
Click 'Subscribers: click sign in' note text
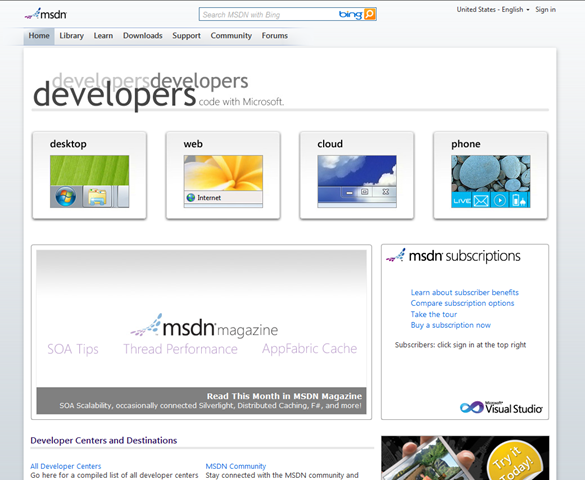click(460, 345)
